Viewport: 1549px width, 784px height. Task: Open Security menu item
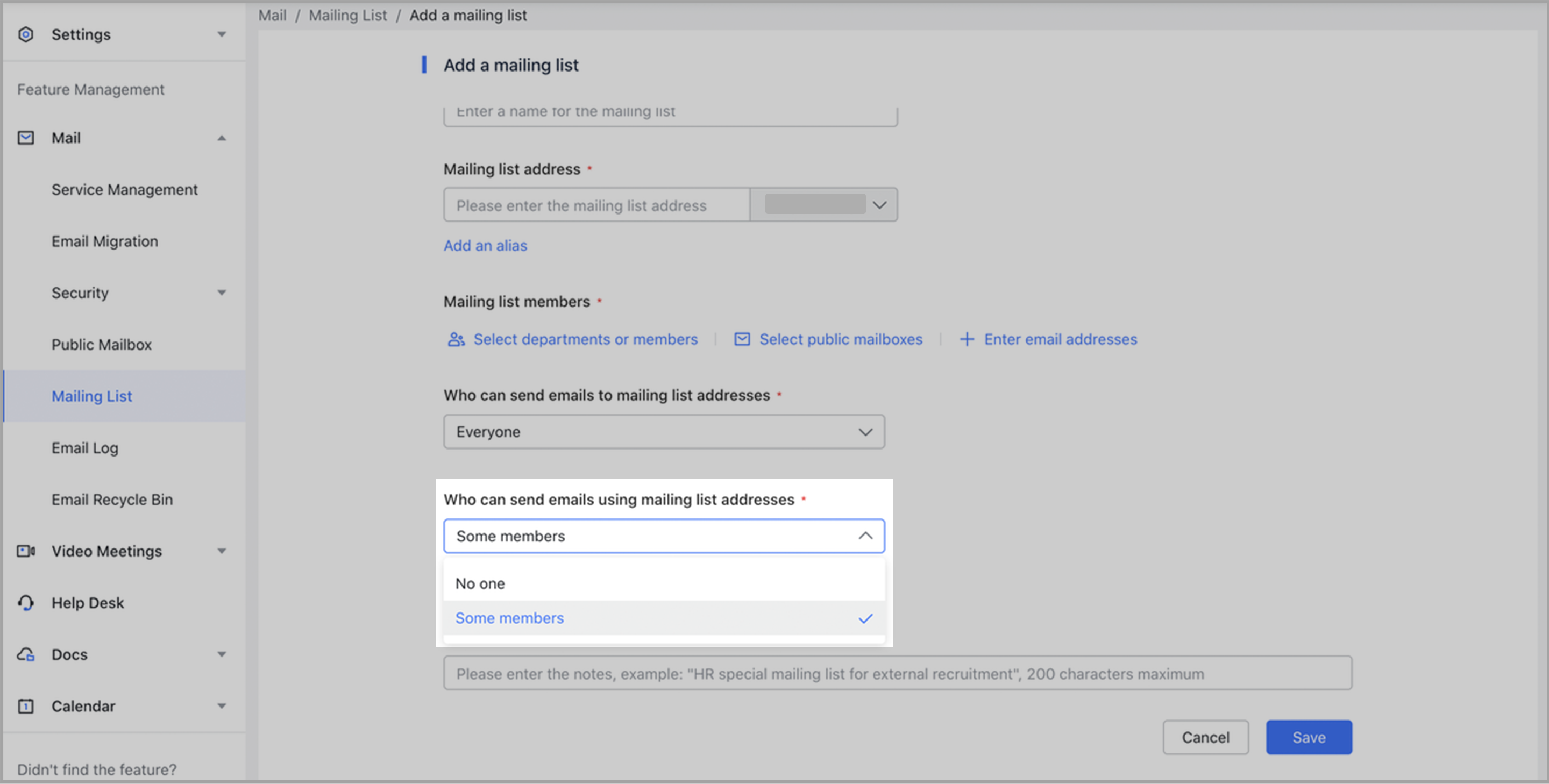(80, 293)
